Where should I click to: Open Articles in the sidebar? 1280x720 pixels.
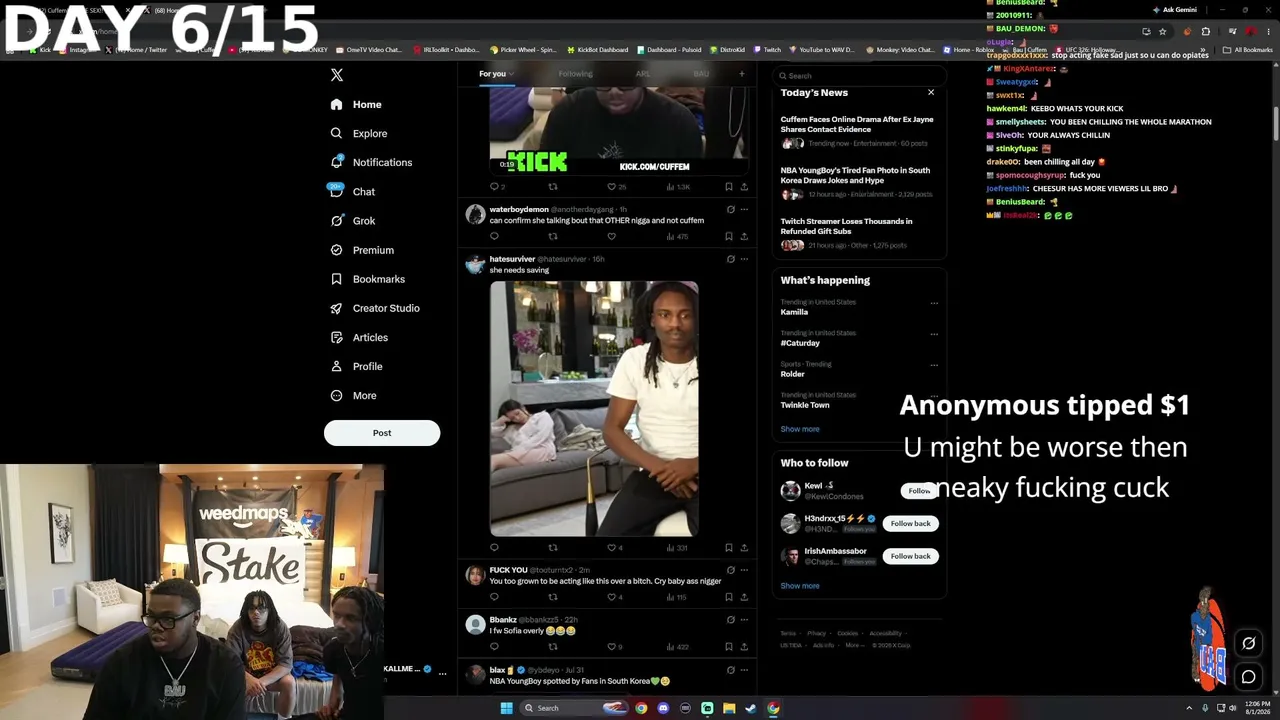(359, 337)
